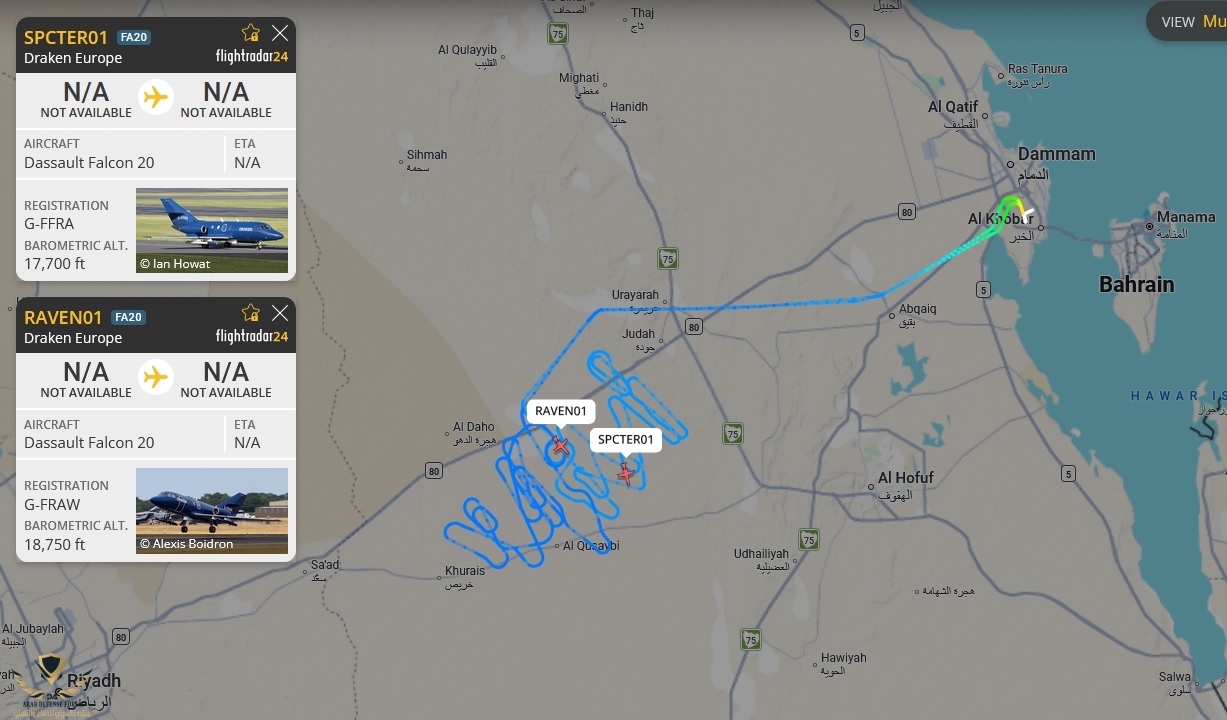Click the RAVEN01 map callout label

[561, 411]
